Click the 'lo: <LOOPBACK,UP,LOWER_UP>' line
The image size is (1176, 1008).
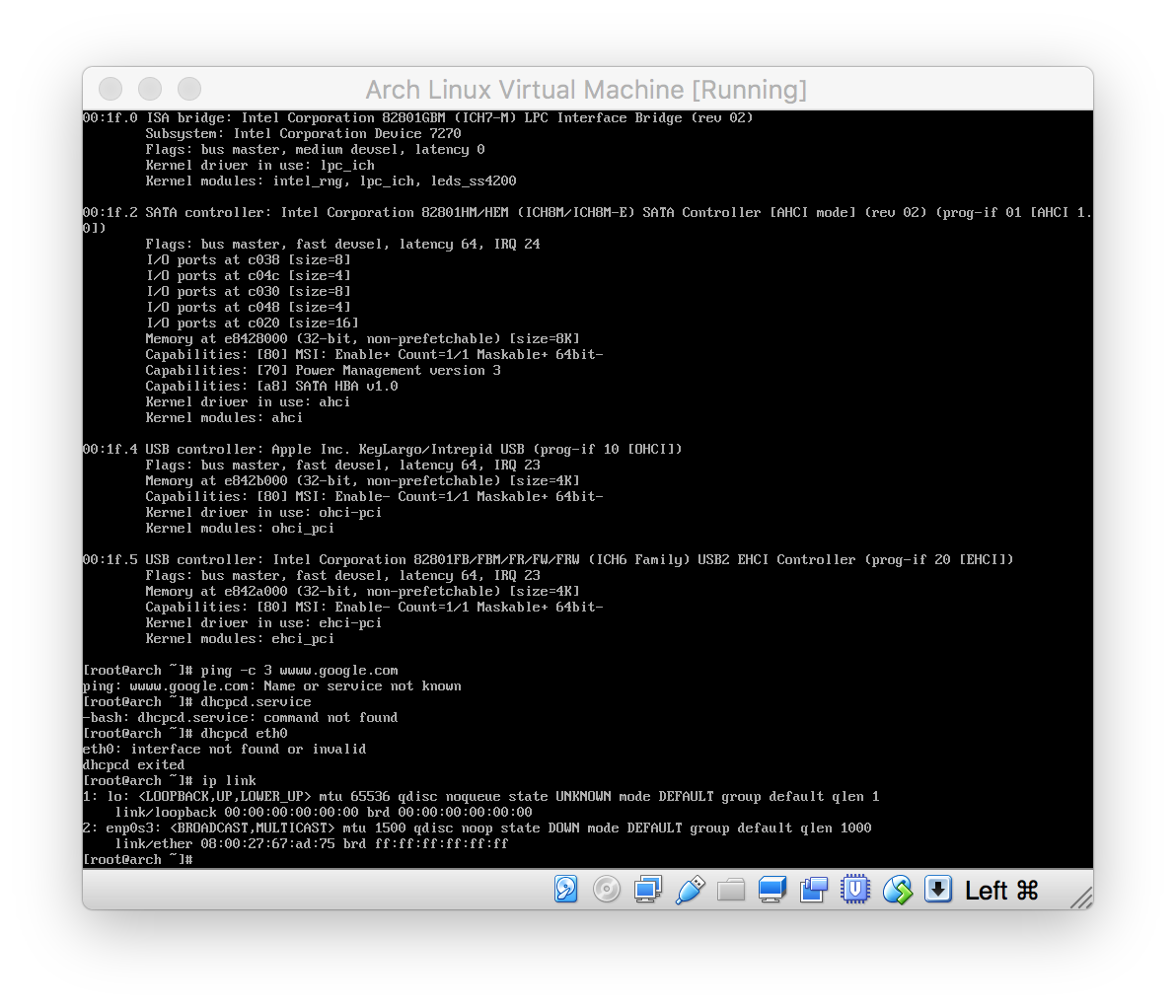coord(480,797)
